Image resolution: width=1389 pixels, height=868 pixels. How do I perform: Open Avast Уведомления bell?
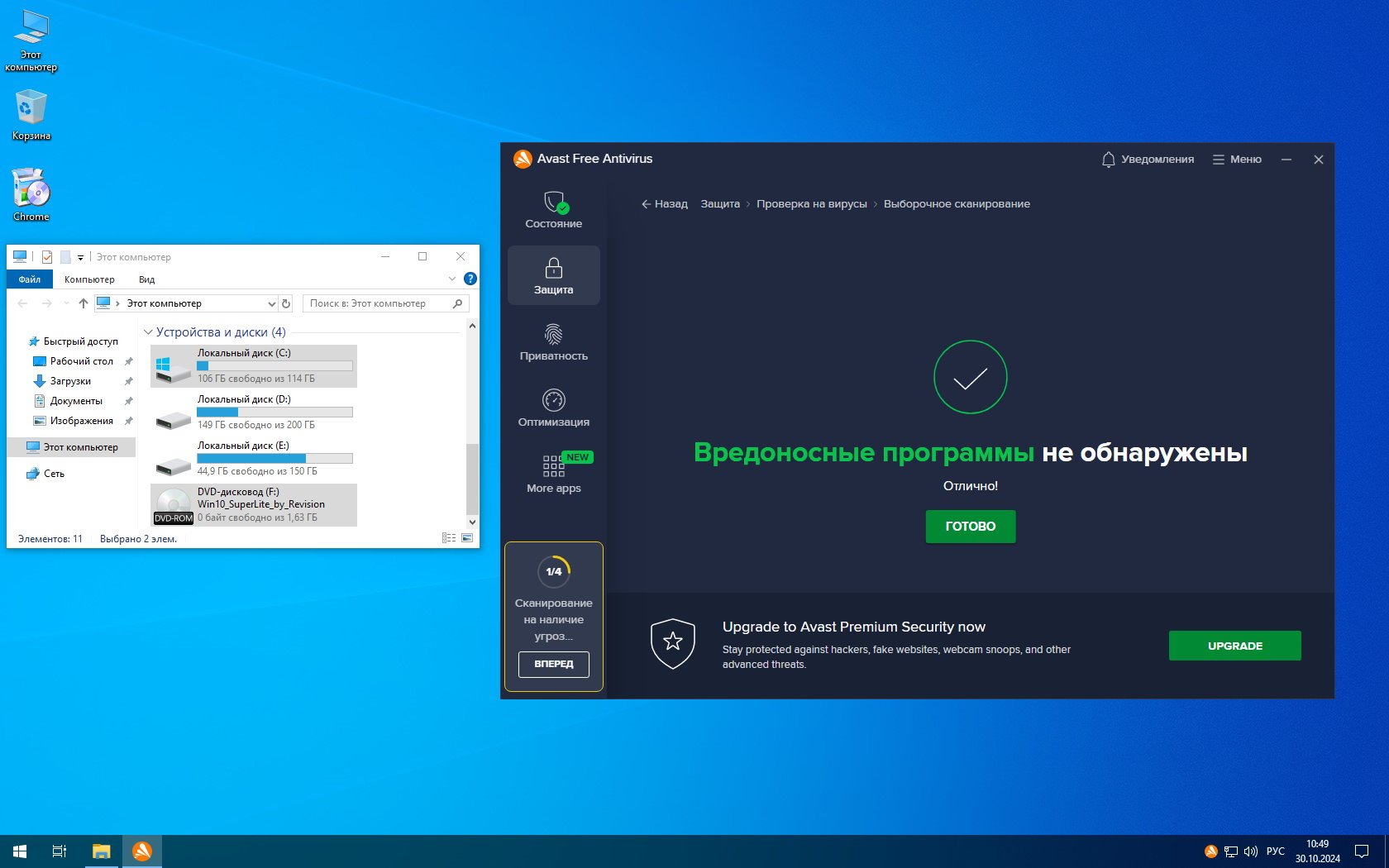tap(1148, 160)
